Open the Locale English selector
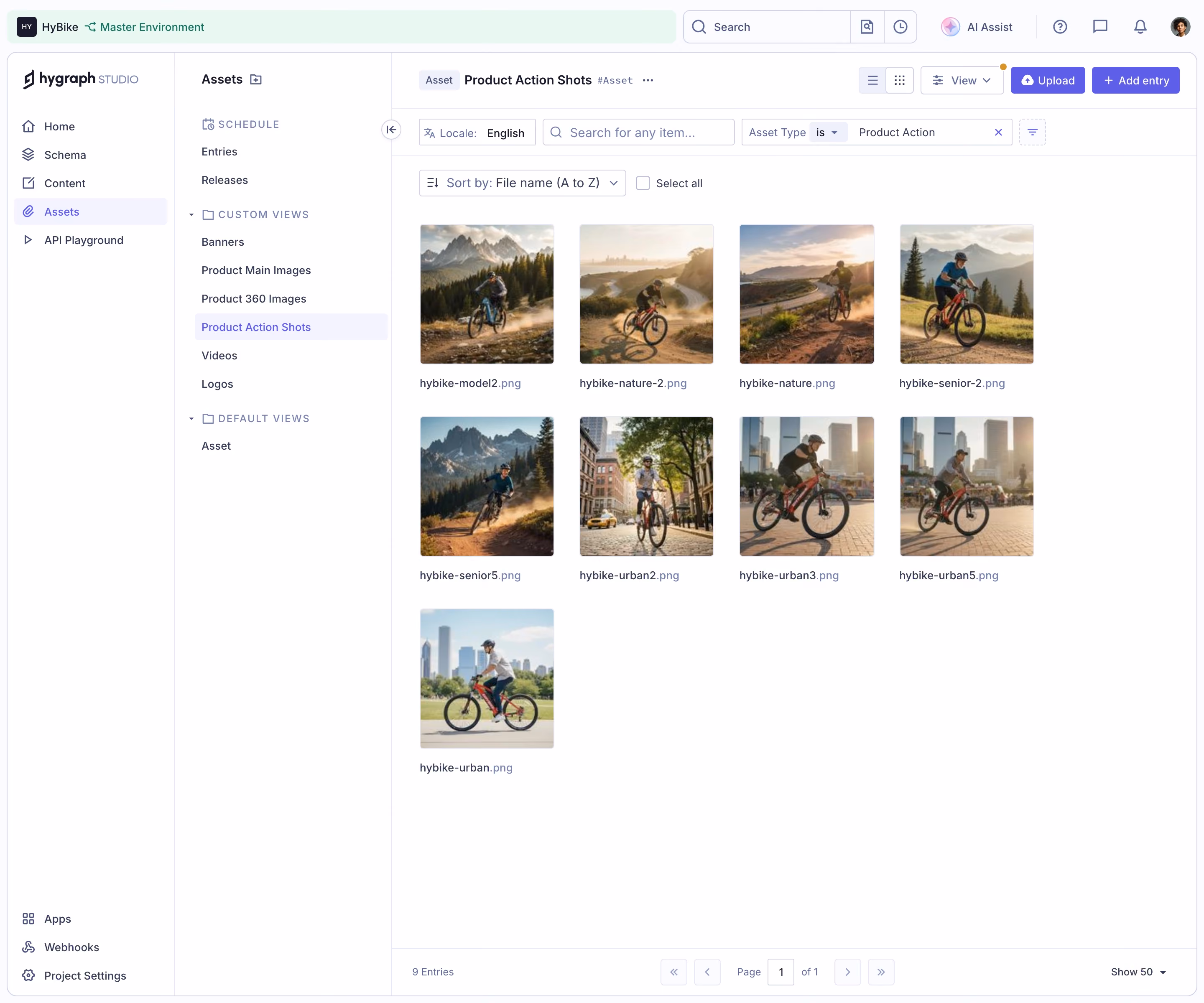1204x1003 pixels. click(477, 132)
